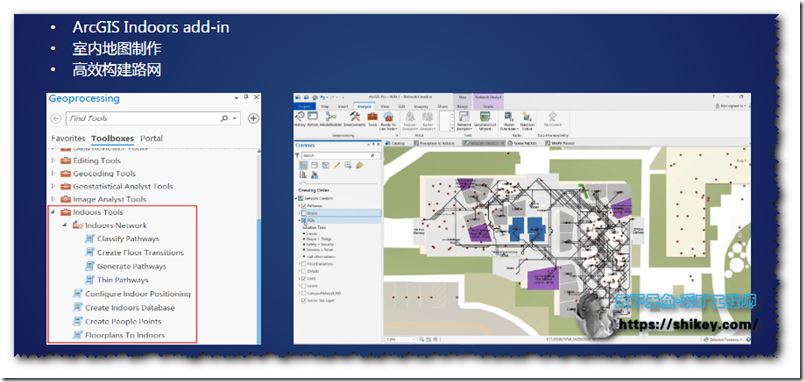Open the Thin Pathways tool
Viewport: 804px width, 382px height.
(117, 280)
